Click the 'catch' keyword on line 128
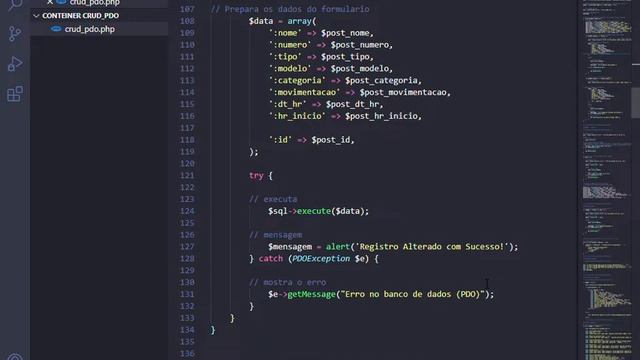 (x=271, y=259)
